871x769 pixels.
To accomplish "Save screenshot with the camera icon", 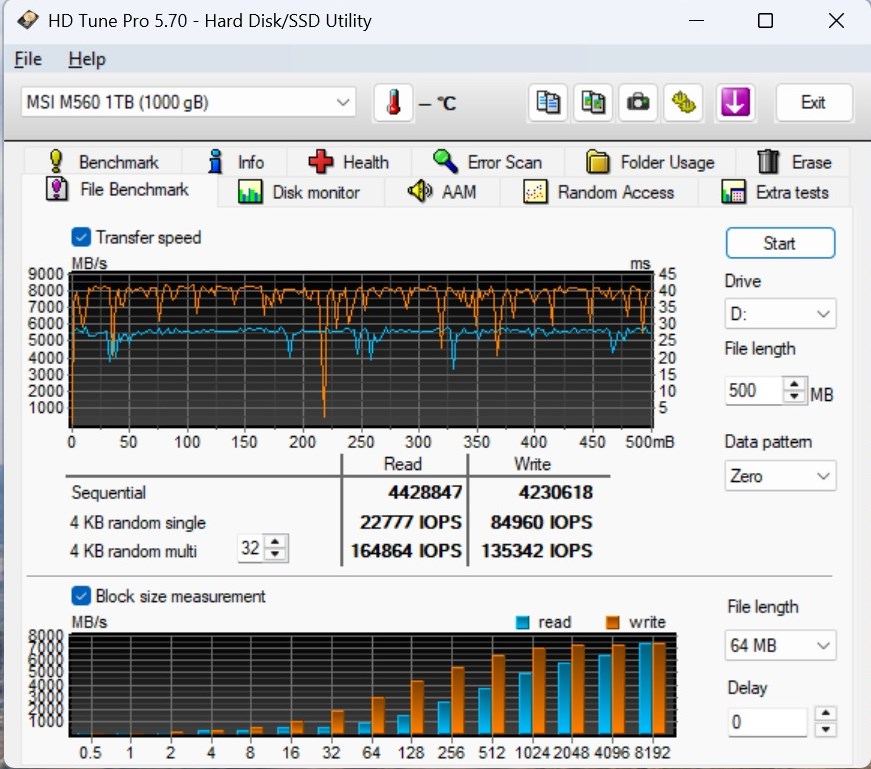I will click(638, 102).
